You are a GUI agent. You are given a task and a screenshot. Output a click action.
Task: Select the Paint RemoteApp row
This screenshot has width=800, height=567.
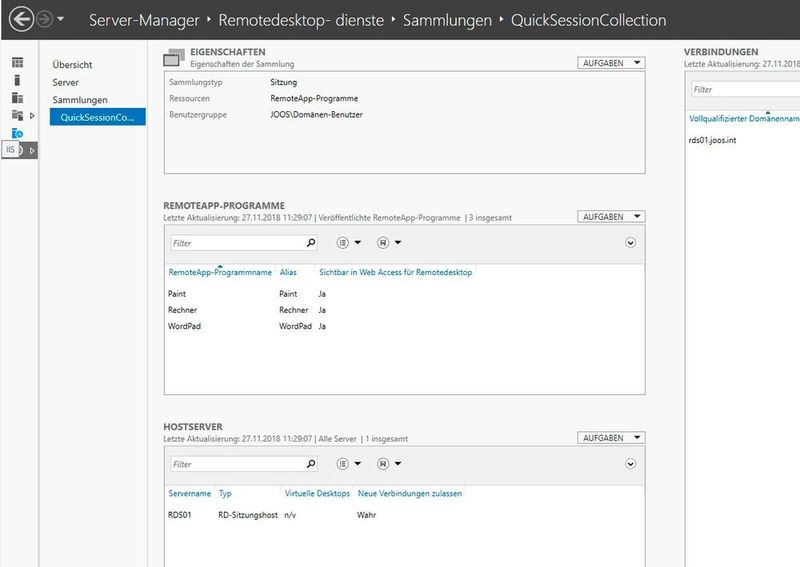404,293
